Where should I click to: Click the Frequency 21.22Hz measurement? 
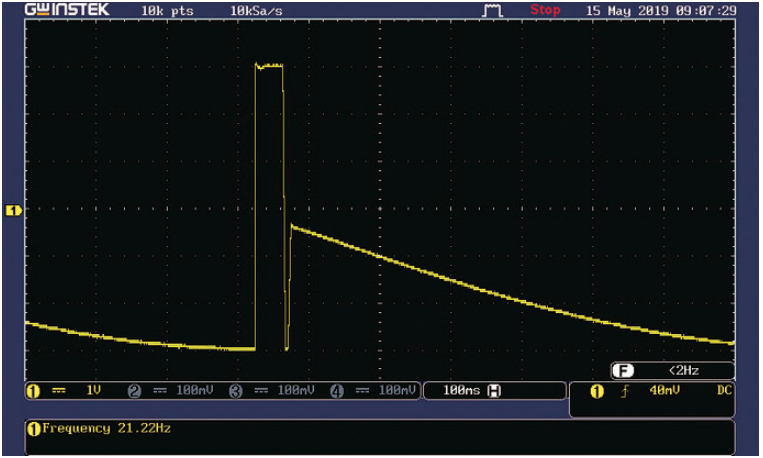pyautogui.click(x=106, y=428)
